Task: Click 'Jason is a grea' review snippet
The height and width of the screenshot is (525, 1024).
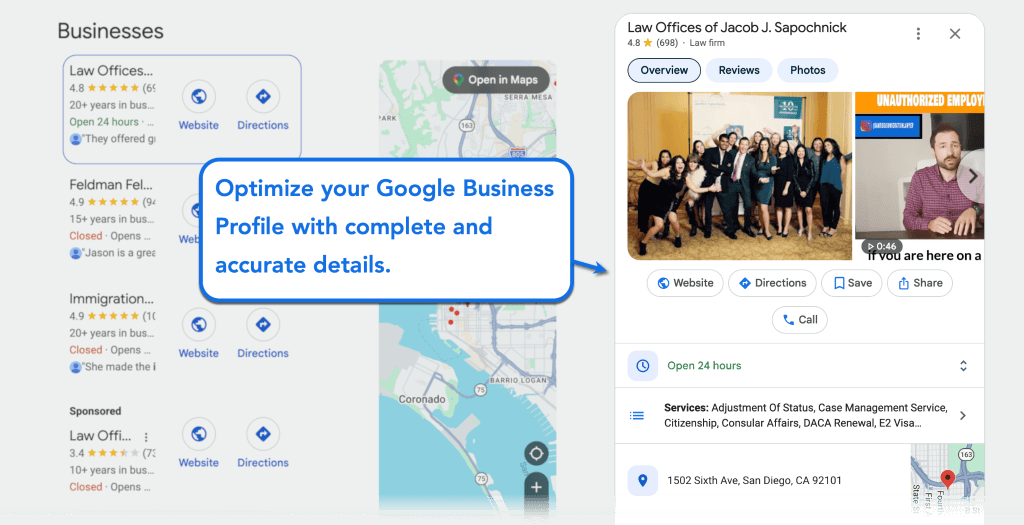Action: pos(113,253)
